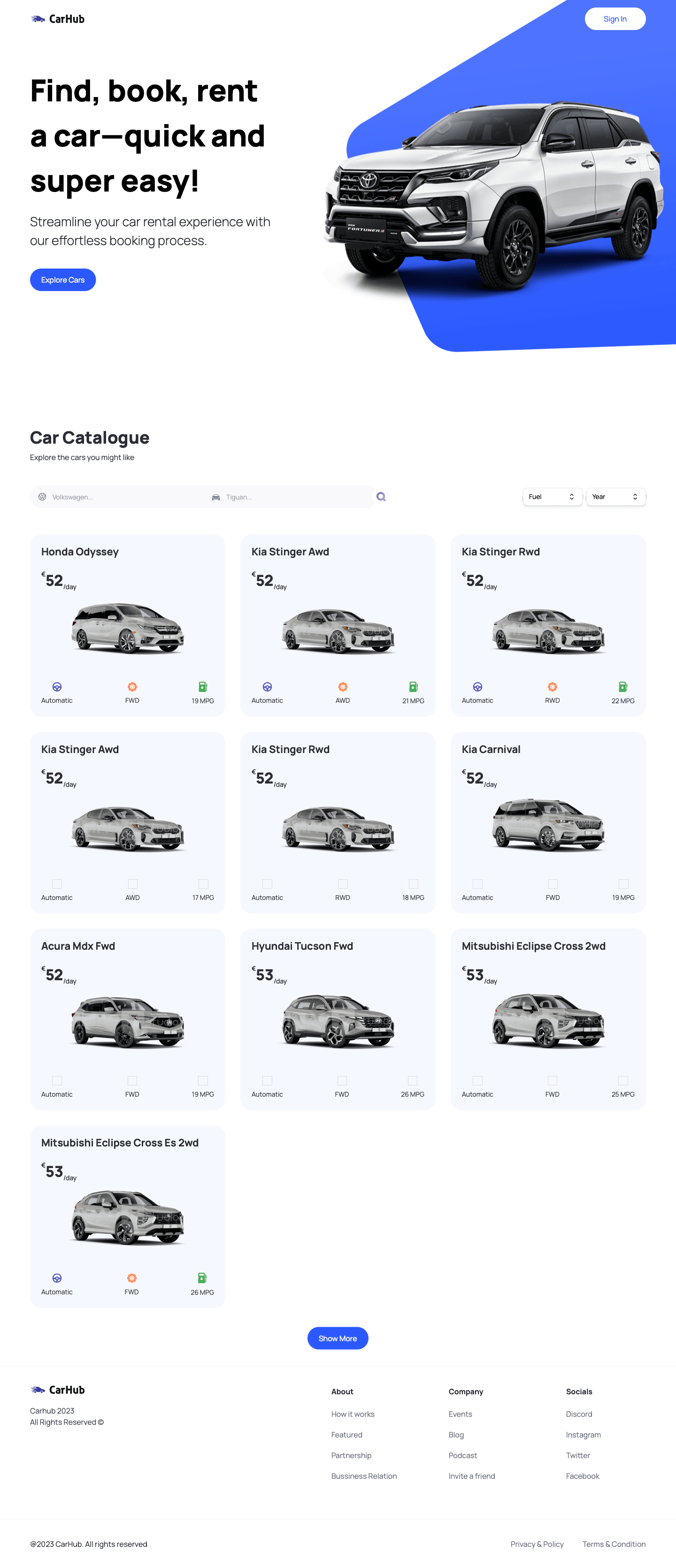Open the Fuel filter dropdown

point(553,497)
